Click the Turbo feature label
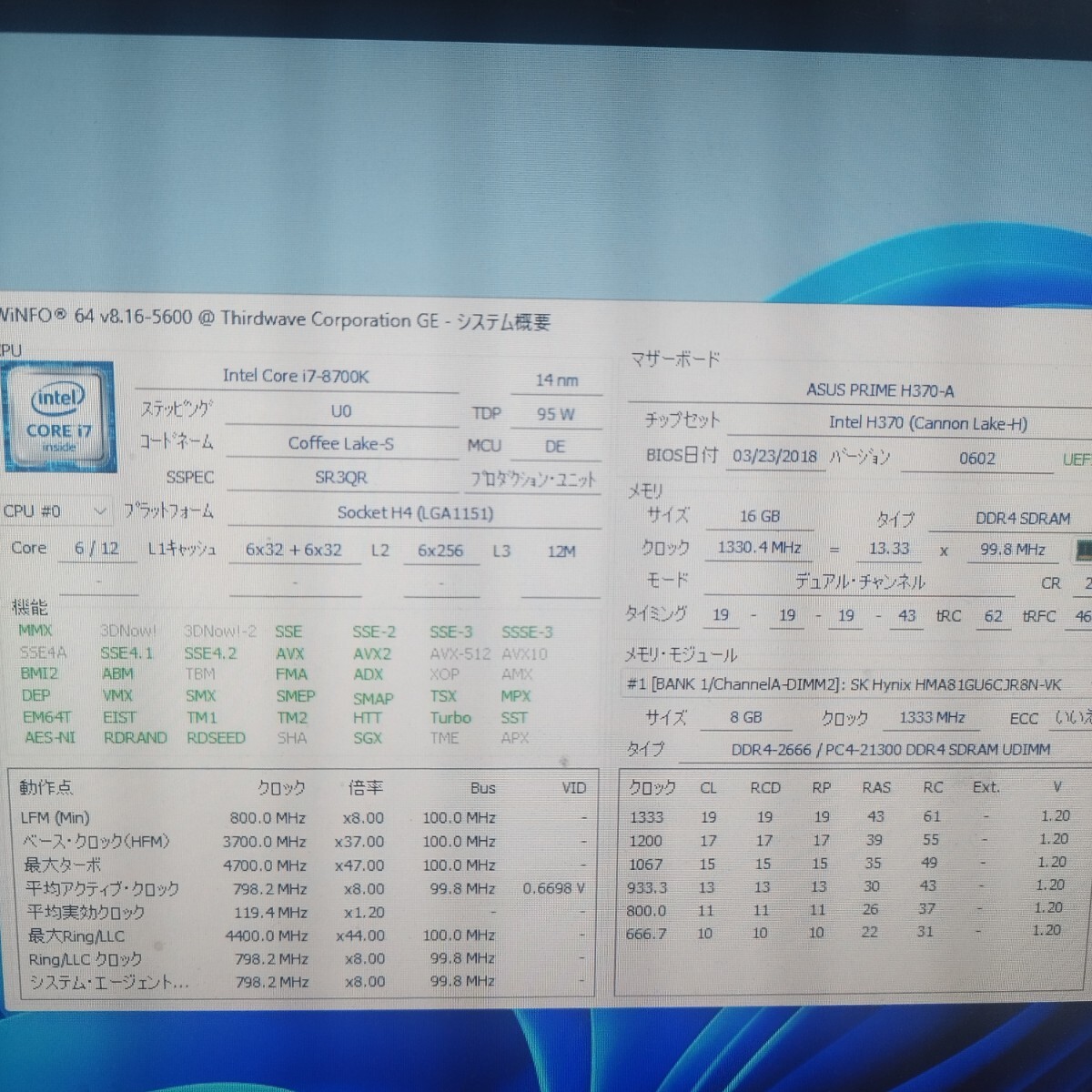Image resolution: width=1092 pixels, height=1092 pixels. 450,718
